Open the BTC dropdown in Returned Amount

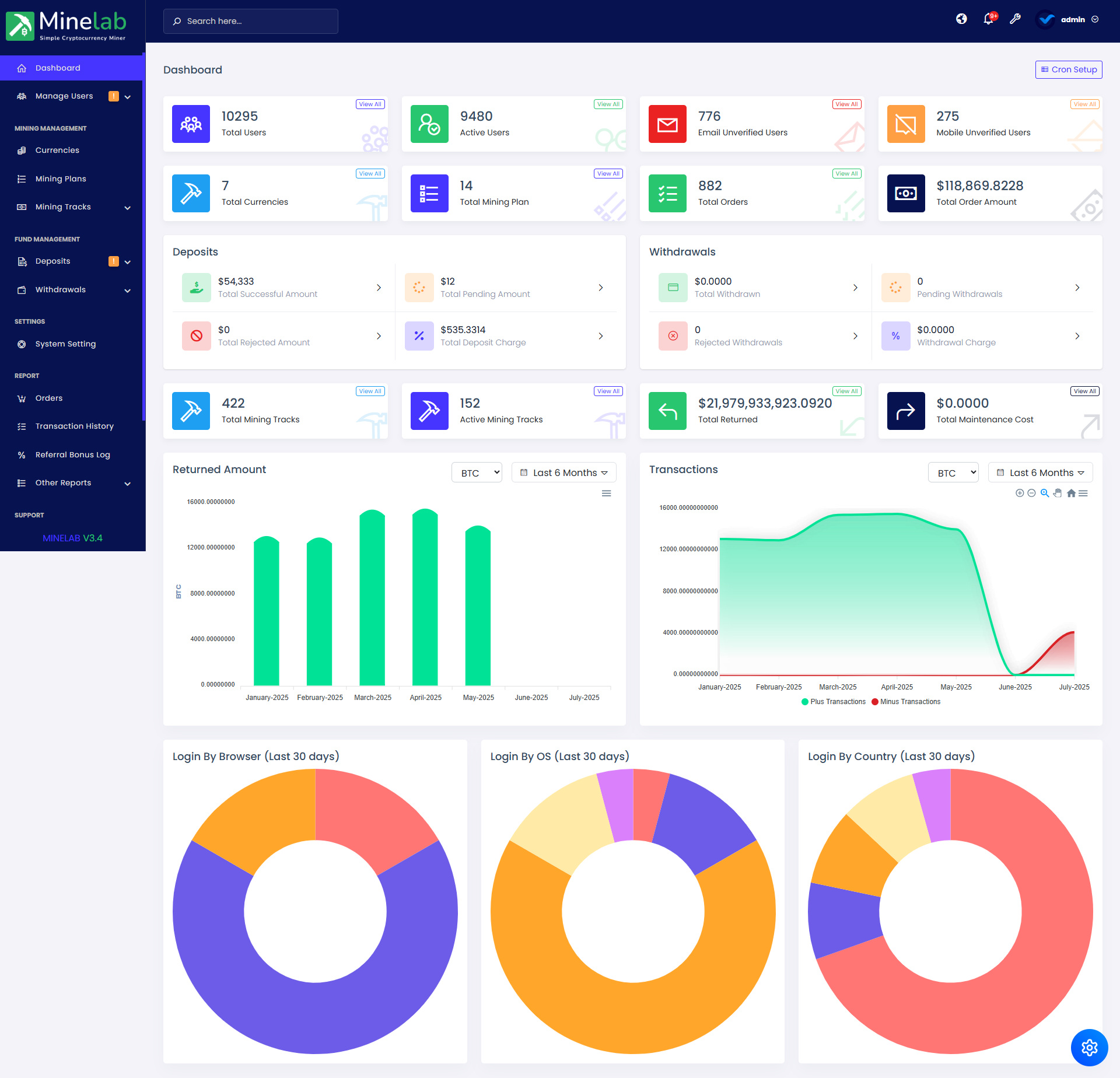pos(477,473)
